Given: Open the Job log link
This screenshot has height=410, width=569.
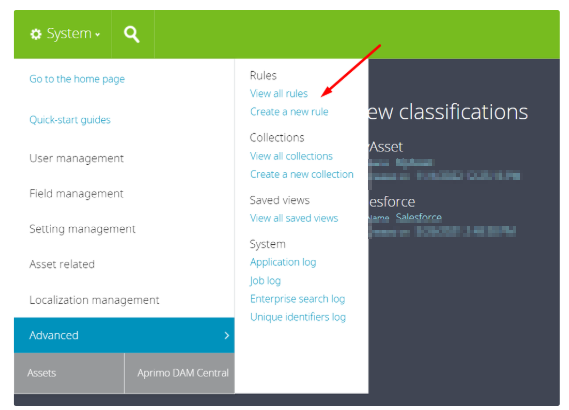Looking at the screenshot, I should [265, 281].
